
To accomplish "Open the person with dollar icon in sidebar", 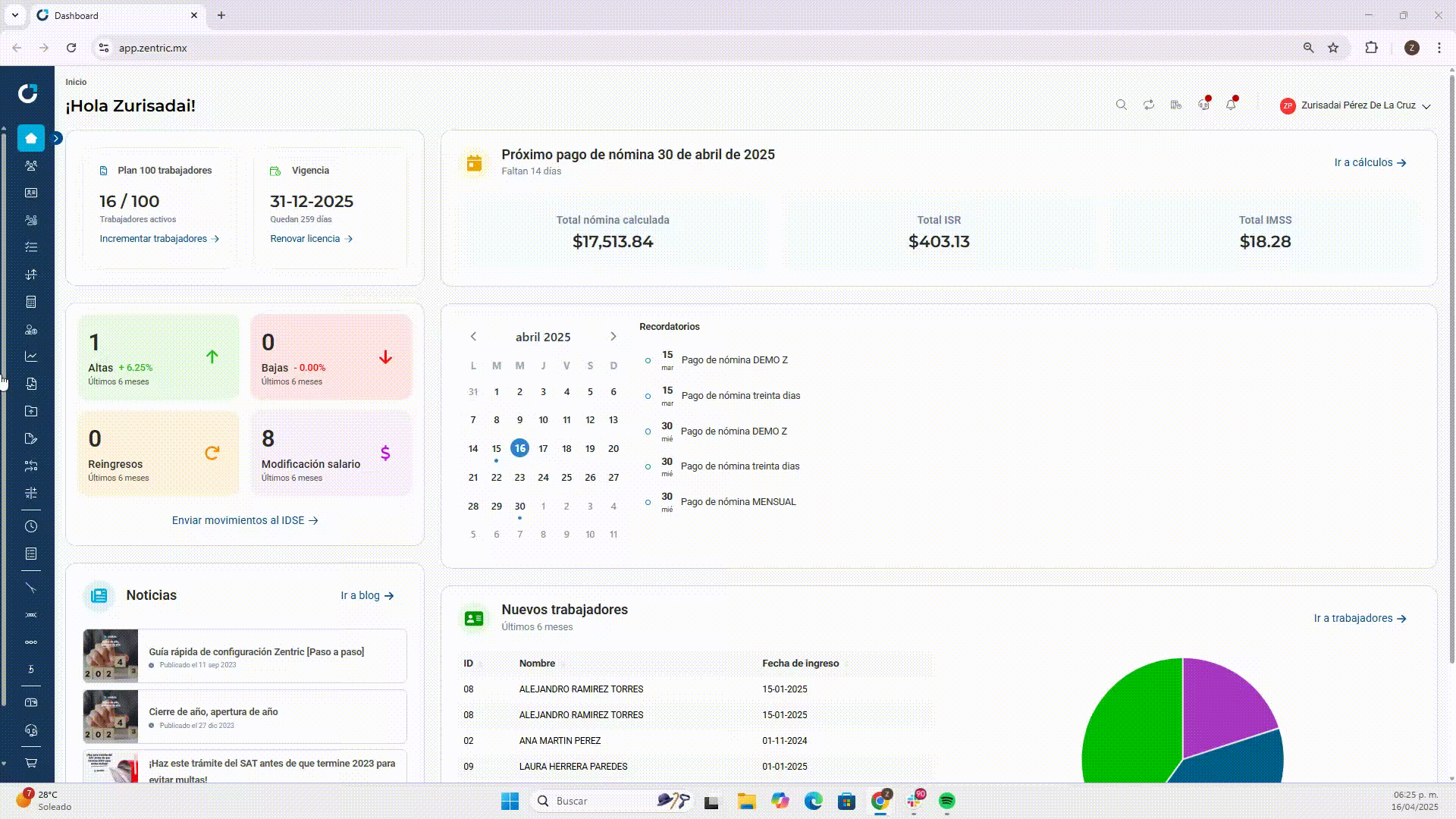I will click(x=31, y=329).
